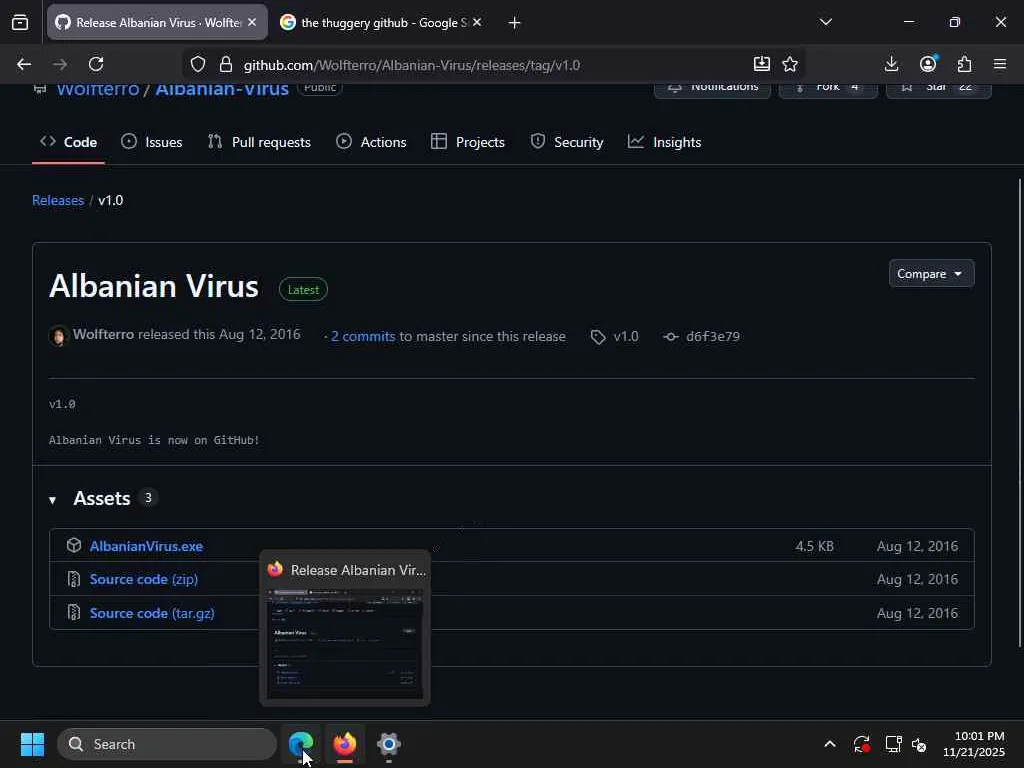This screenshot has width=1024, height=768.
Task: Open Settings gear from taskbar
Action: (x=389, y=744)
